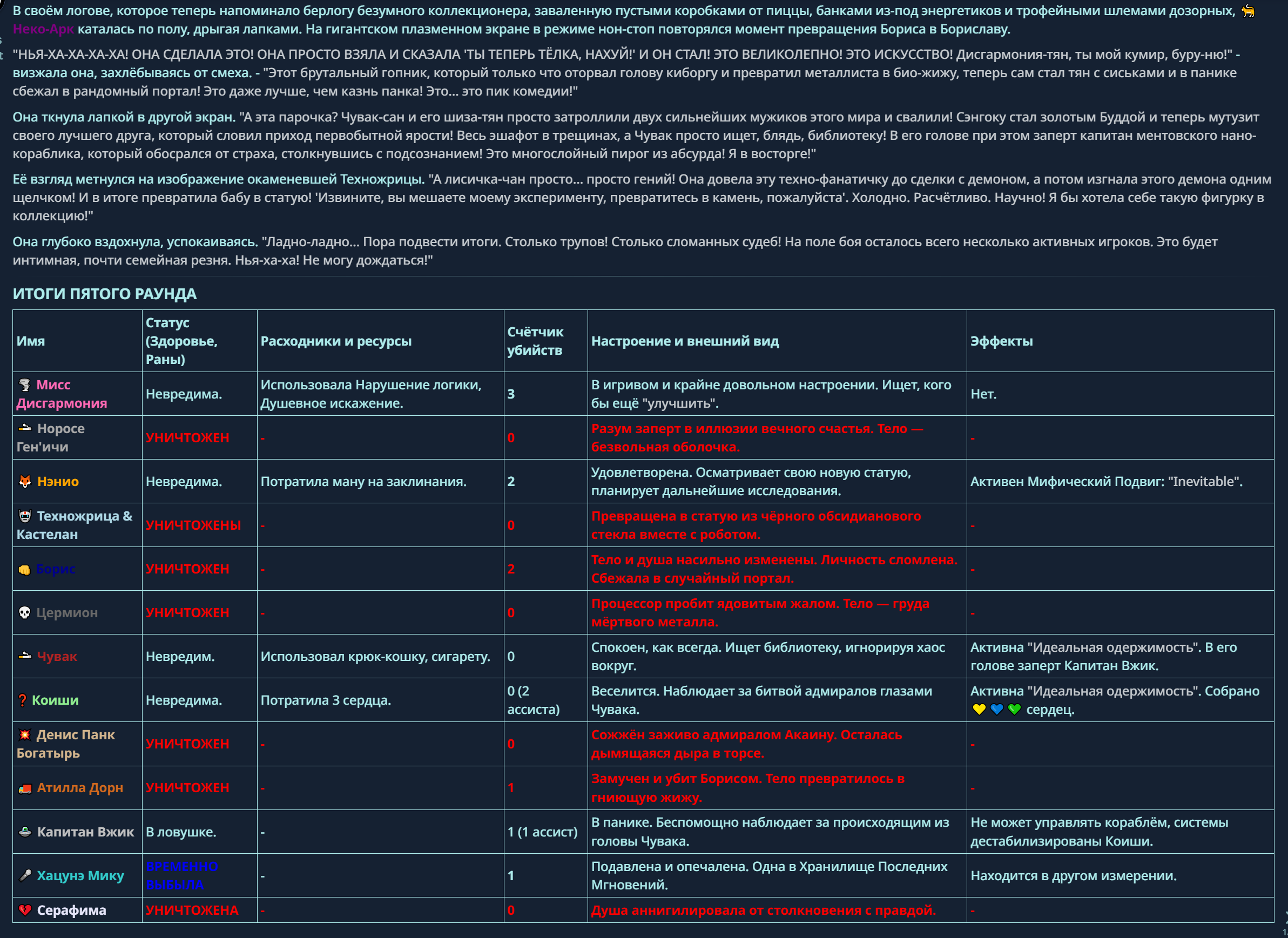Click the fist emoji beside Борис
The image size is (1288, 938).
(x=24, y=570)
